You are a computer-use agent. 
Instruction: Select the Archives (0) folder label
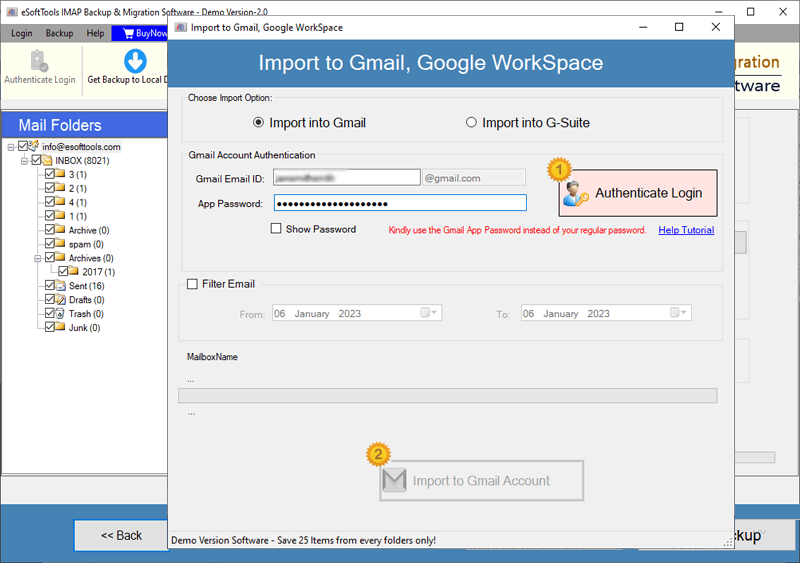point(91,258)
